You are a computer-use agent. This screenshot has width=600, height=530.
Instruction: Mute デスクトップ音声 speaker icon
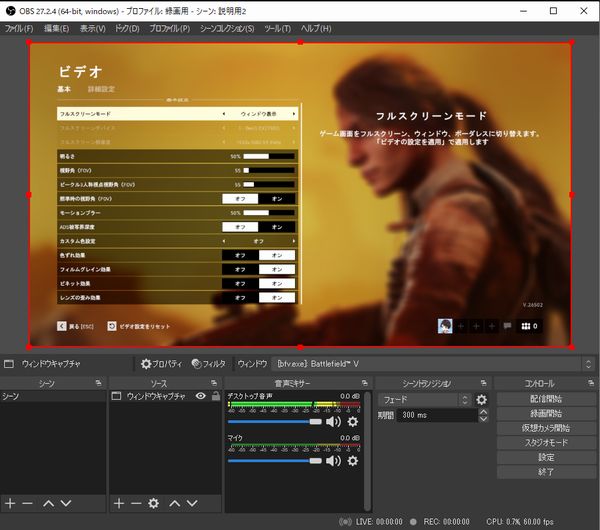click(x=333, y=422)
